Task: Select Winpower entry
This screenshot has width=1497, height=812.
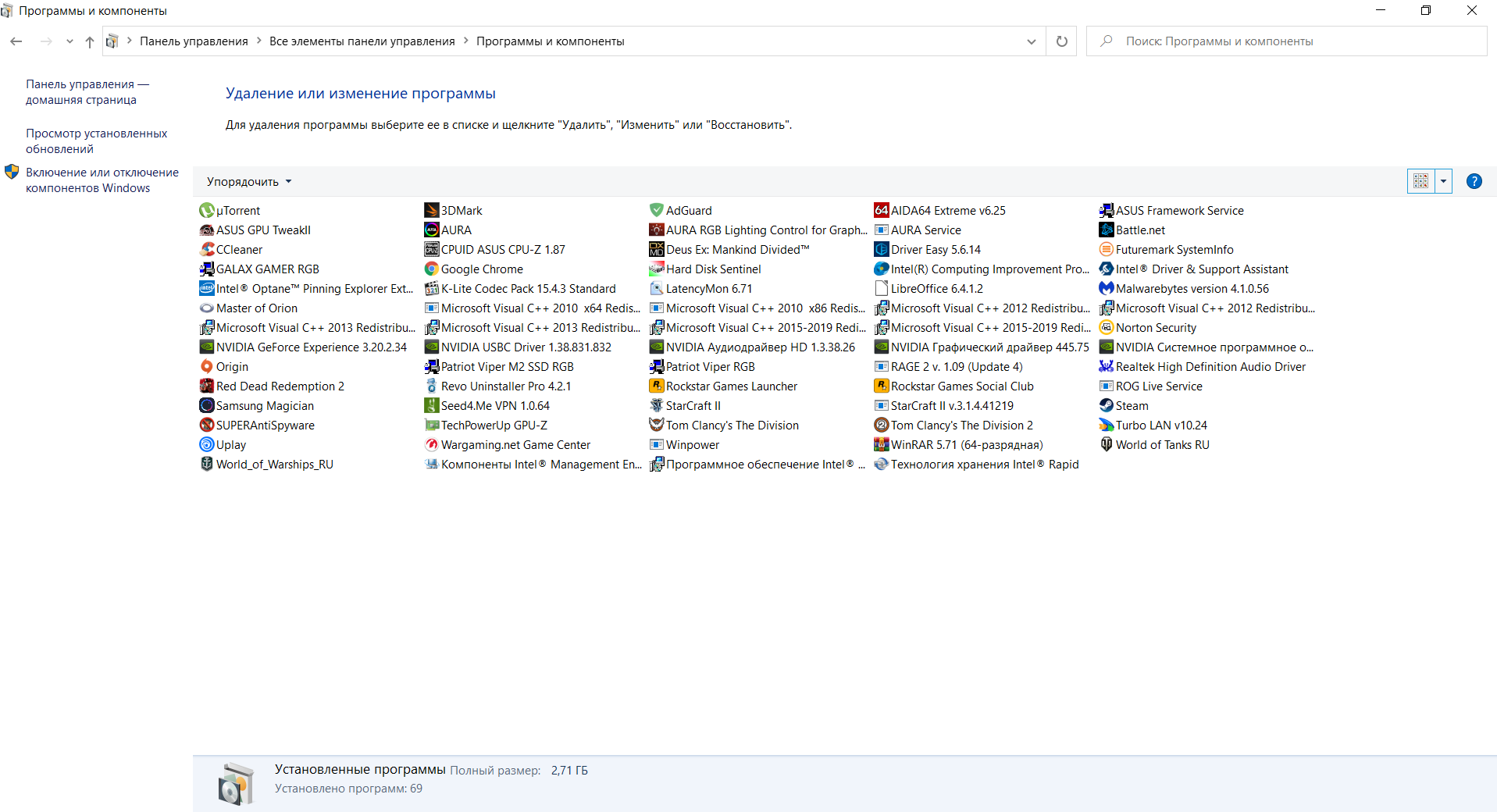Action: (x=685, y=445)
